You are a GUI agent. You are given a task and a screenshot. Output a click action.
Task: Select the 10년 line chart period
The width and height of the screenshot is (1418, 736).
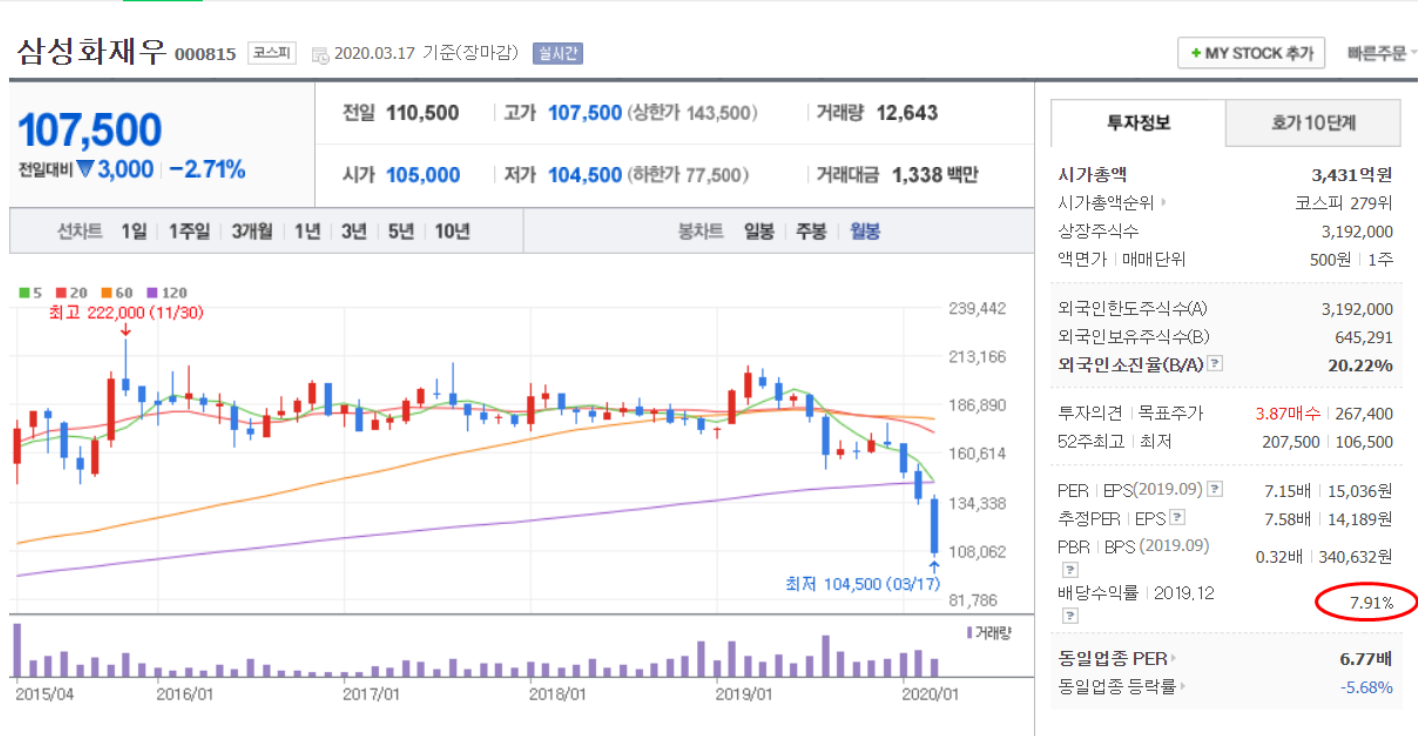(x=451, y=231)
